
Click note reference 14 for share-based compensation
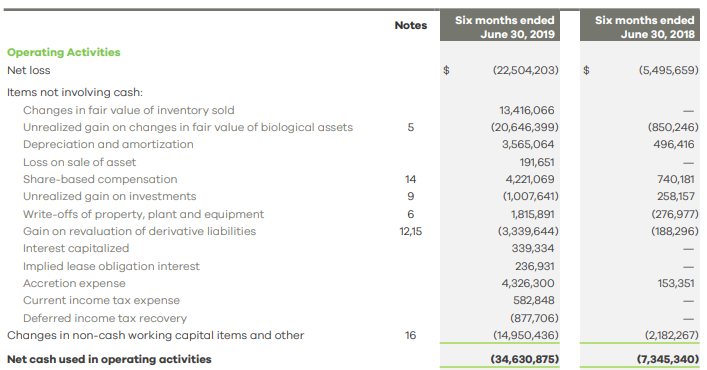[410, 179]
